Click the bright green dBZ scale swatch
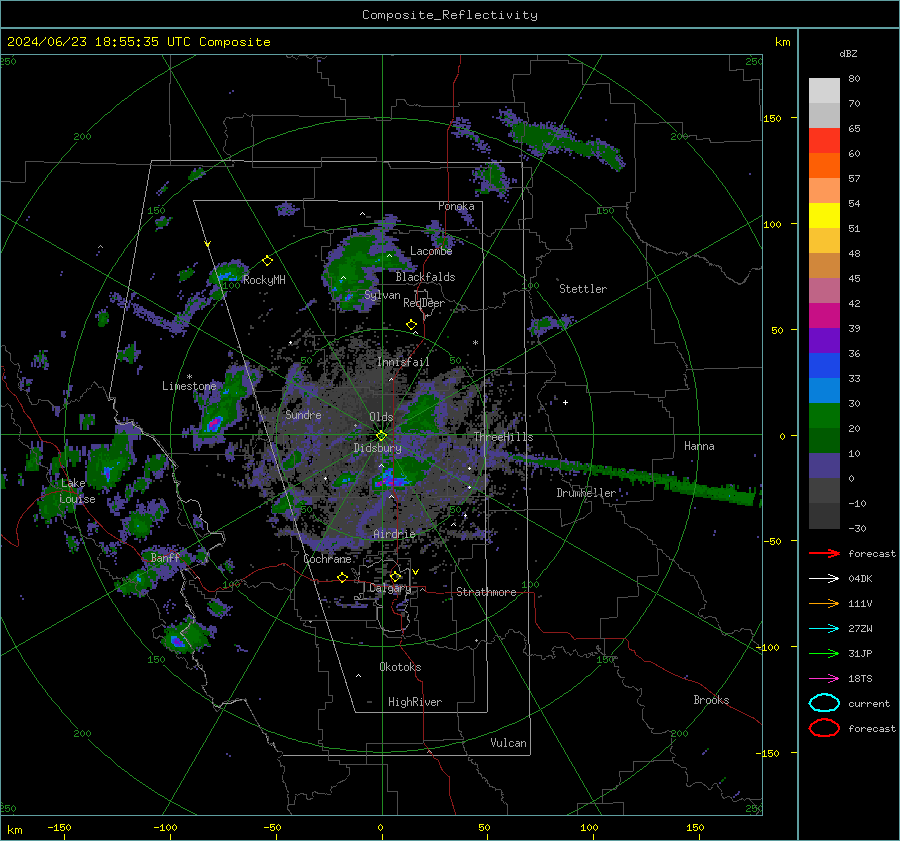Viewport: 900px width, 841px height. coord(824,415)
